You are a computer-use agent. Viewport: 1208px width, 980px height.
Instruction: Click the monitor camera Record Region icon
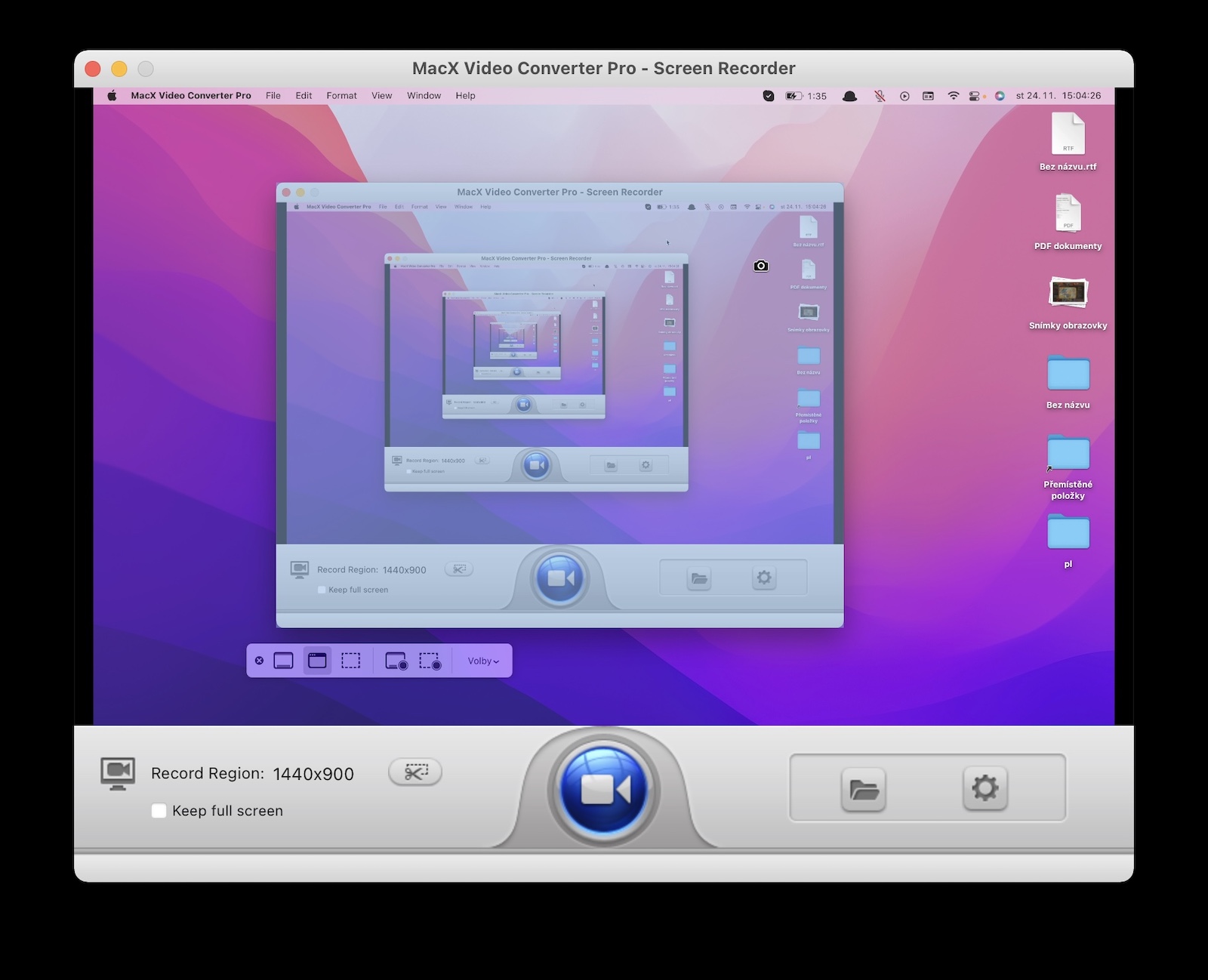[x=118, y=773]
